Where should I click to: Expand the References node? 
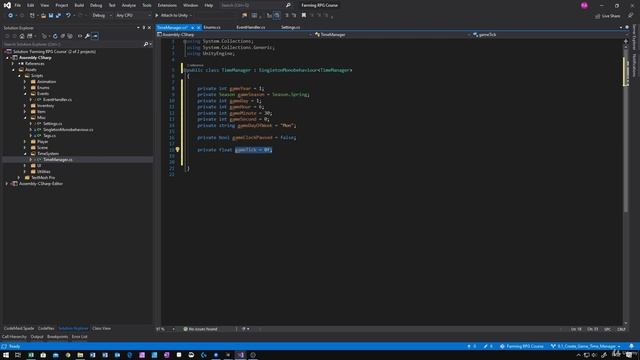pyautogui.click(x=13, y=64)
